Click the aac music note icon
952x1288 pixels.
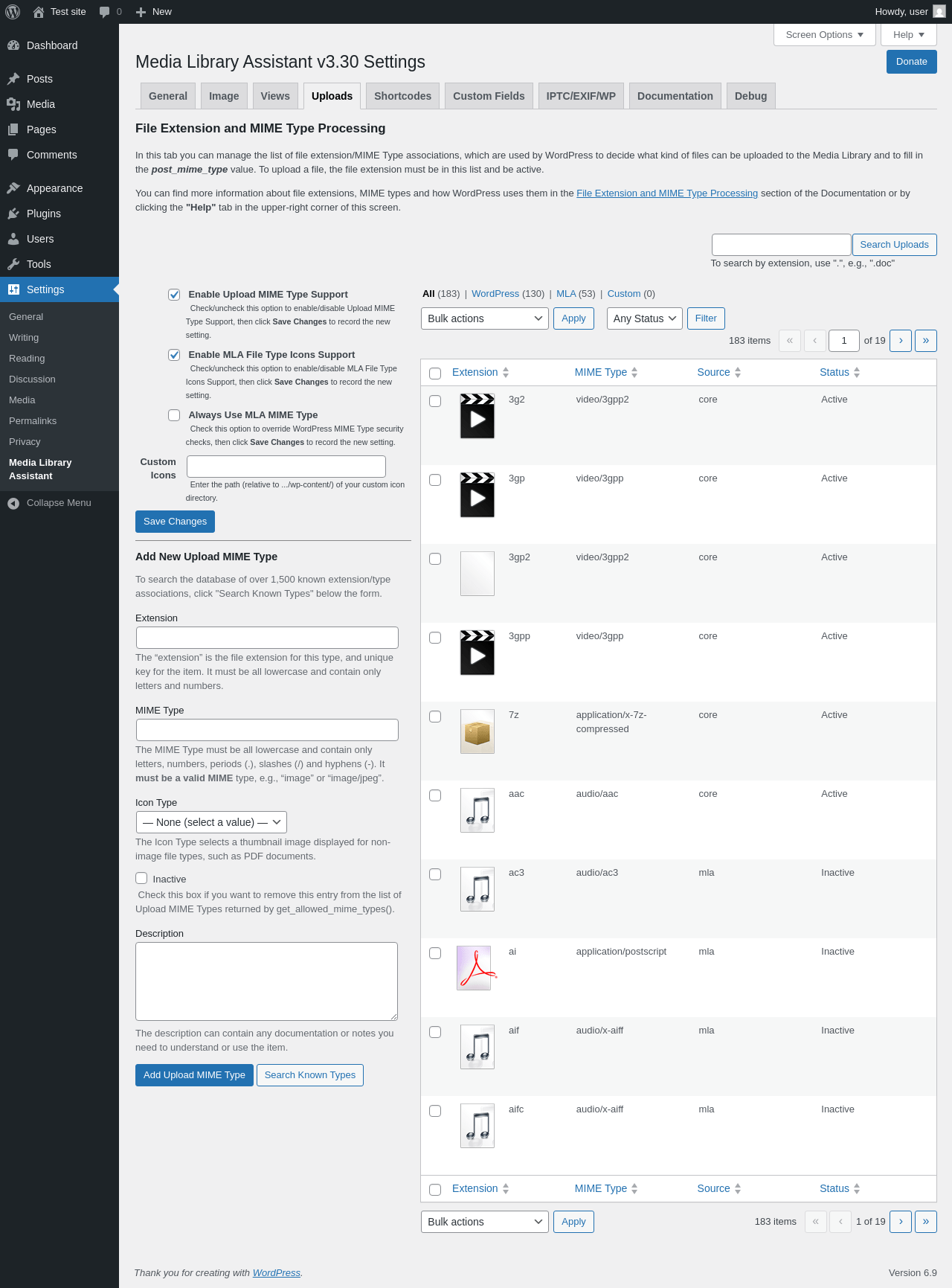click(477, 810)
